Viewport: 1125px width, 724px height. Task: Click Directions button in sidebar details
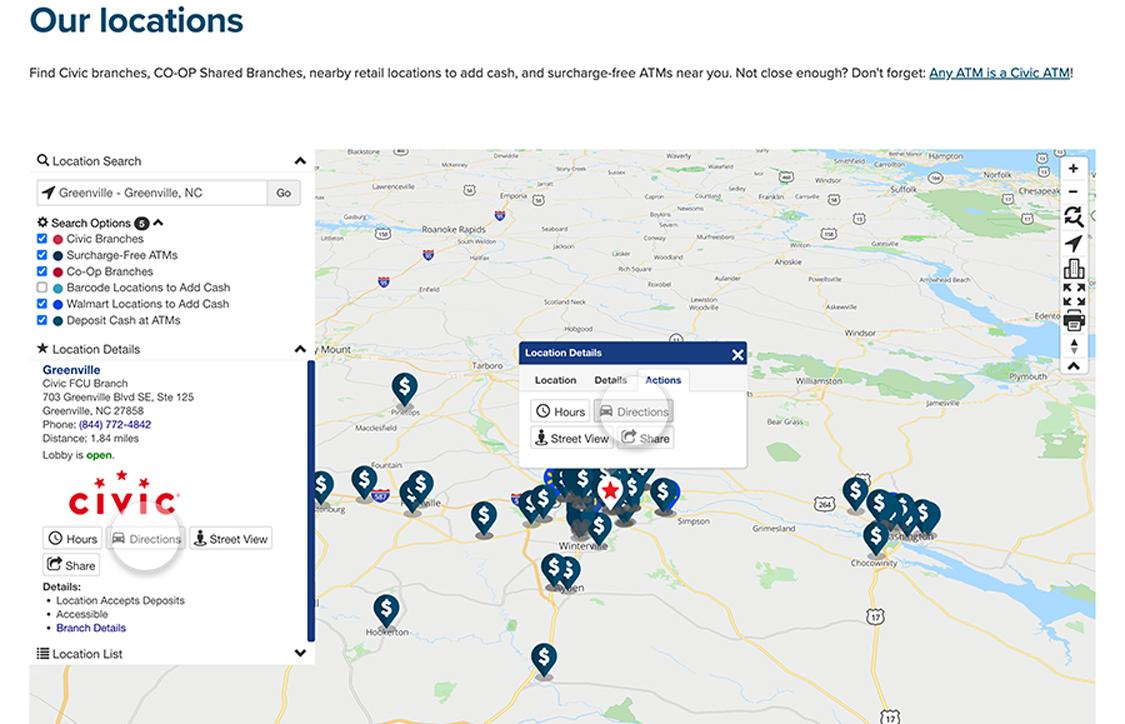pos(146,538)
